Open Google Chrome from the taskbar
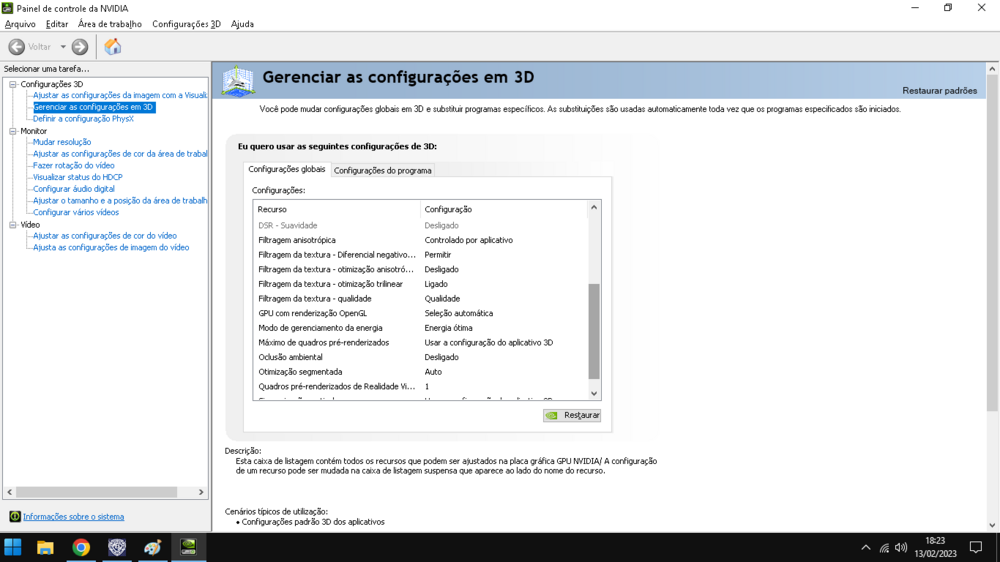Screen dimensions: 1000x562 81,547
